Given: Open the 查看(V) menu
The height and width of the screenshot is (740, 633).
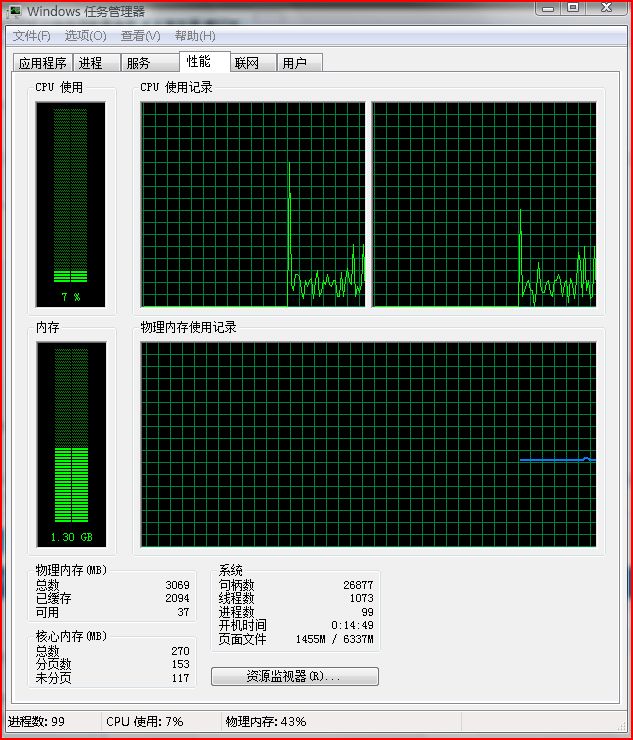Looking at the screenshot, I should click(x=141, y=36).
